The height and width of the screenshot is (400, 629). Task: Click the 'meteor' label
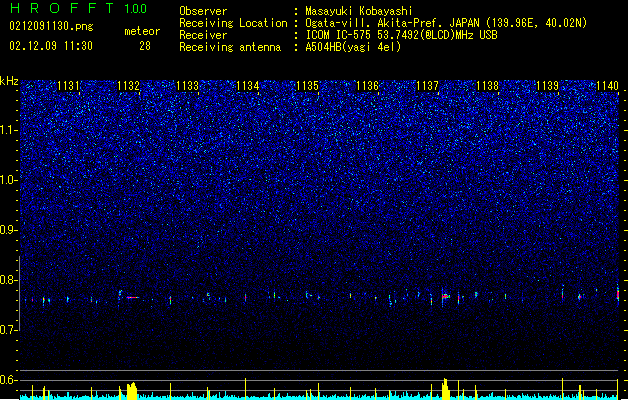(142, 31)
